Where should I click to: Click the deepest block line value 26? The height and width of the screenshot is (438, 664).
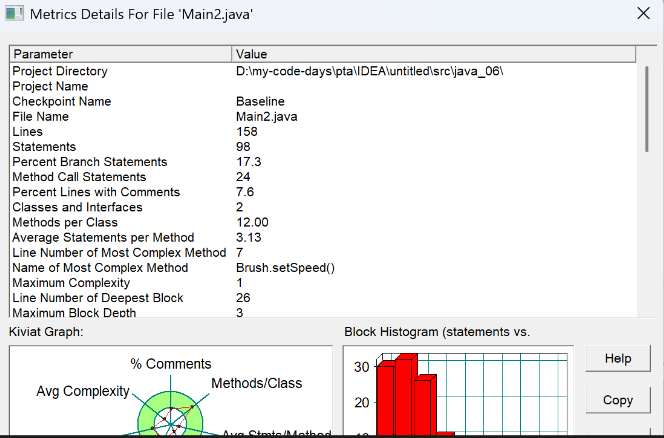coord(243,298)
